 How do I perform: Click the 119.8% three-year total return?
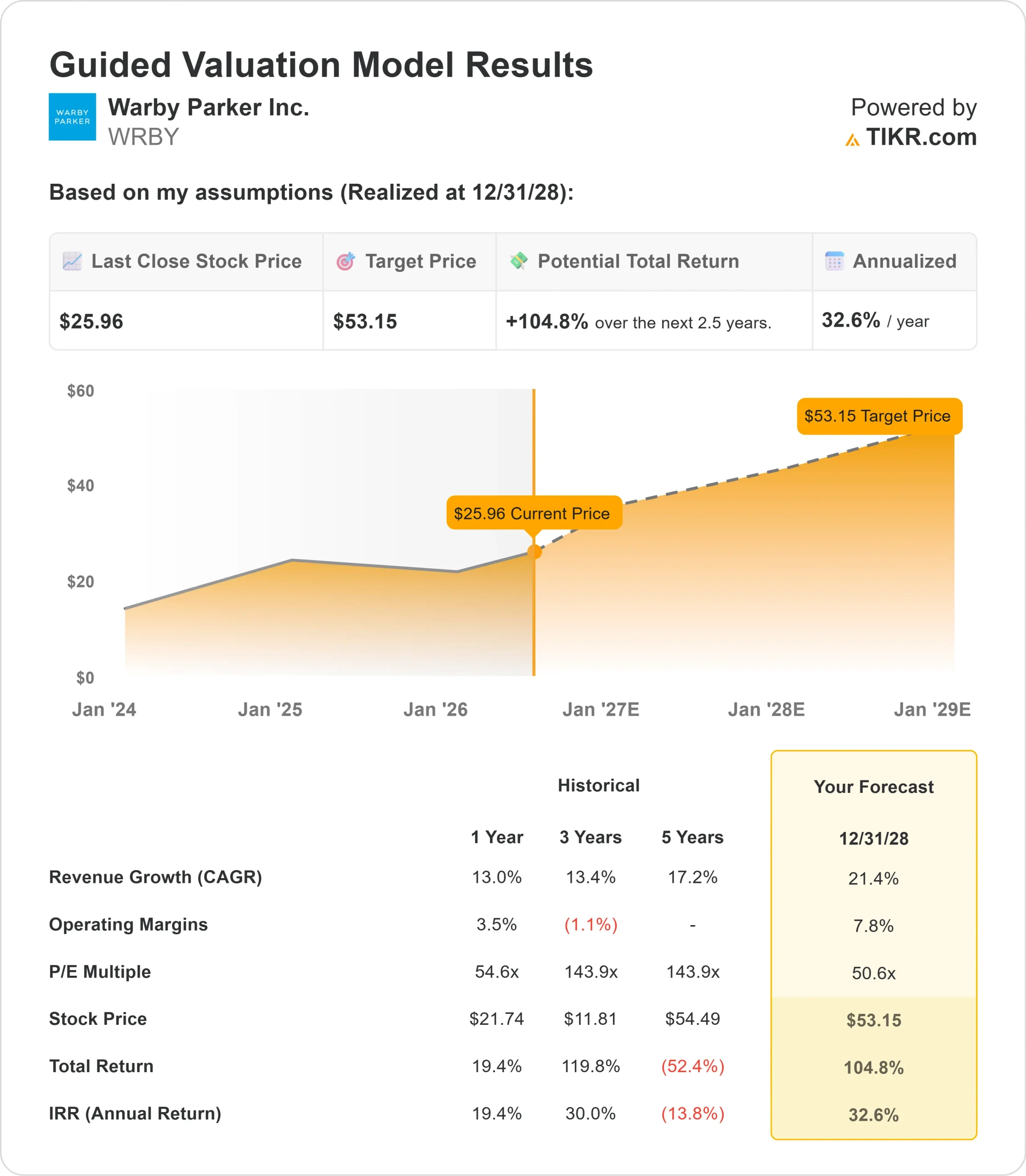(591, 1066)
